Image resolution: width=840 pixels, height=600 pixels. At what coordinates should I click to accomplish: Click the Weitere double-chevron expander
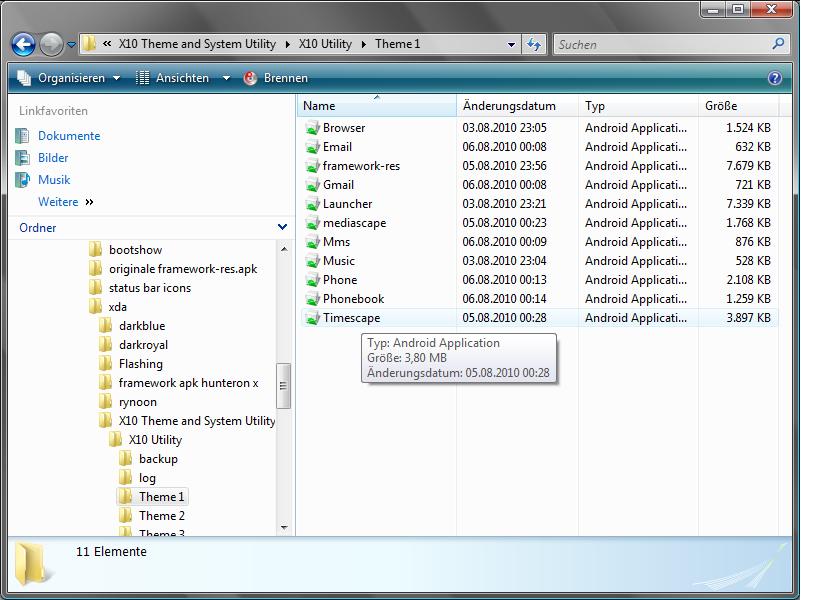89,202
